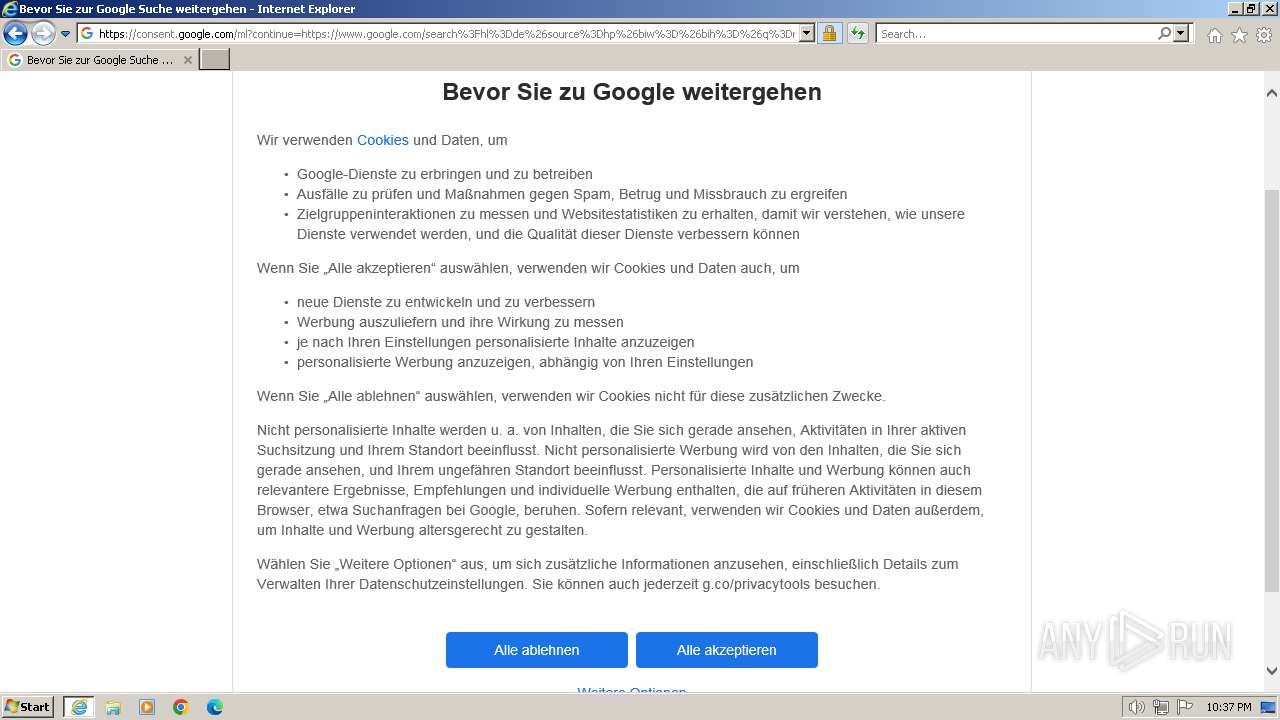
Task: Open the Cookies link
Action: click(382, 140)
